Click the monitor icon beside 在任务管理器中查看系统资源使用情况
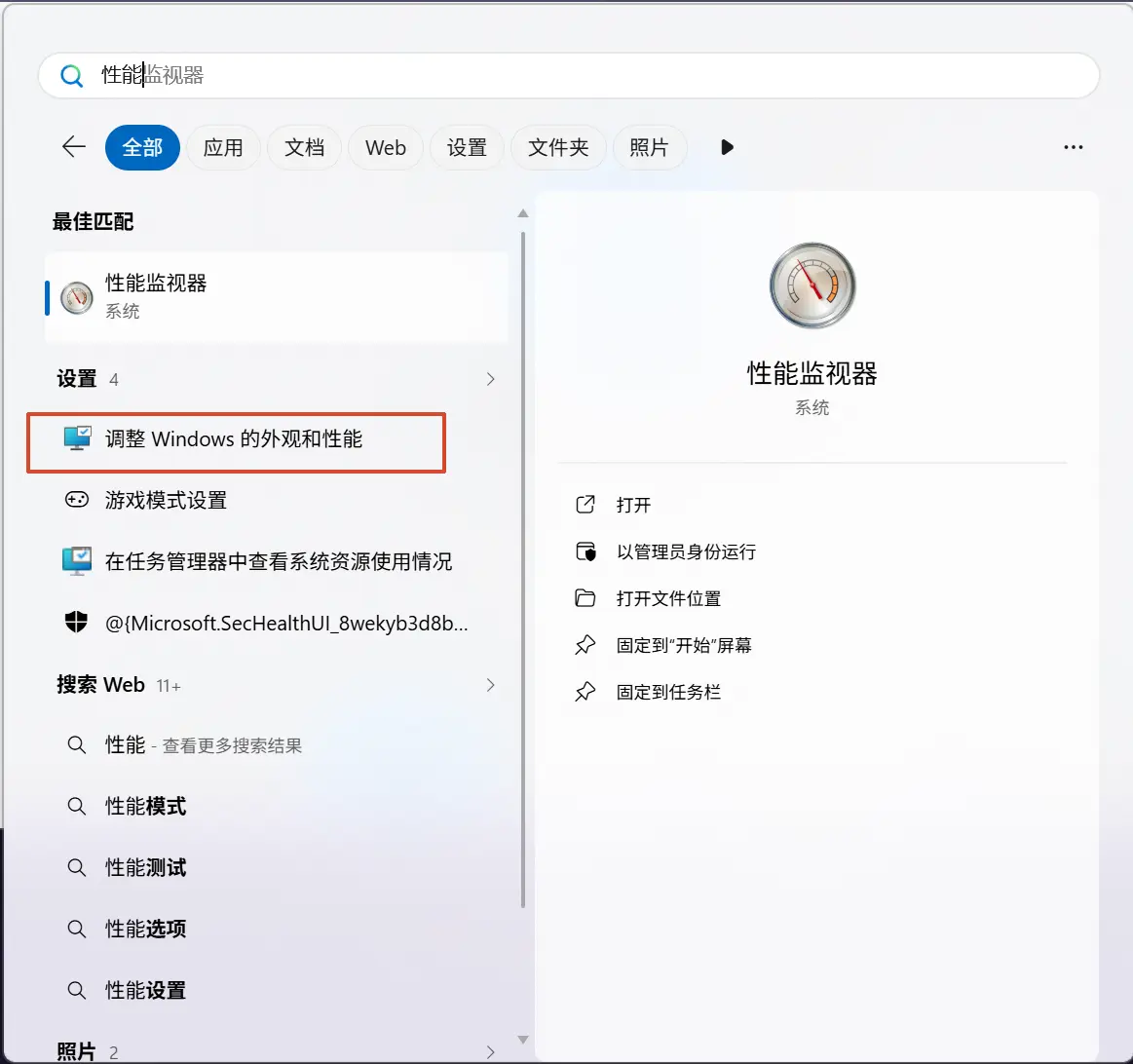1133x1064 pixels. (77, 561)
